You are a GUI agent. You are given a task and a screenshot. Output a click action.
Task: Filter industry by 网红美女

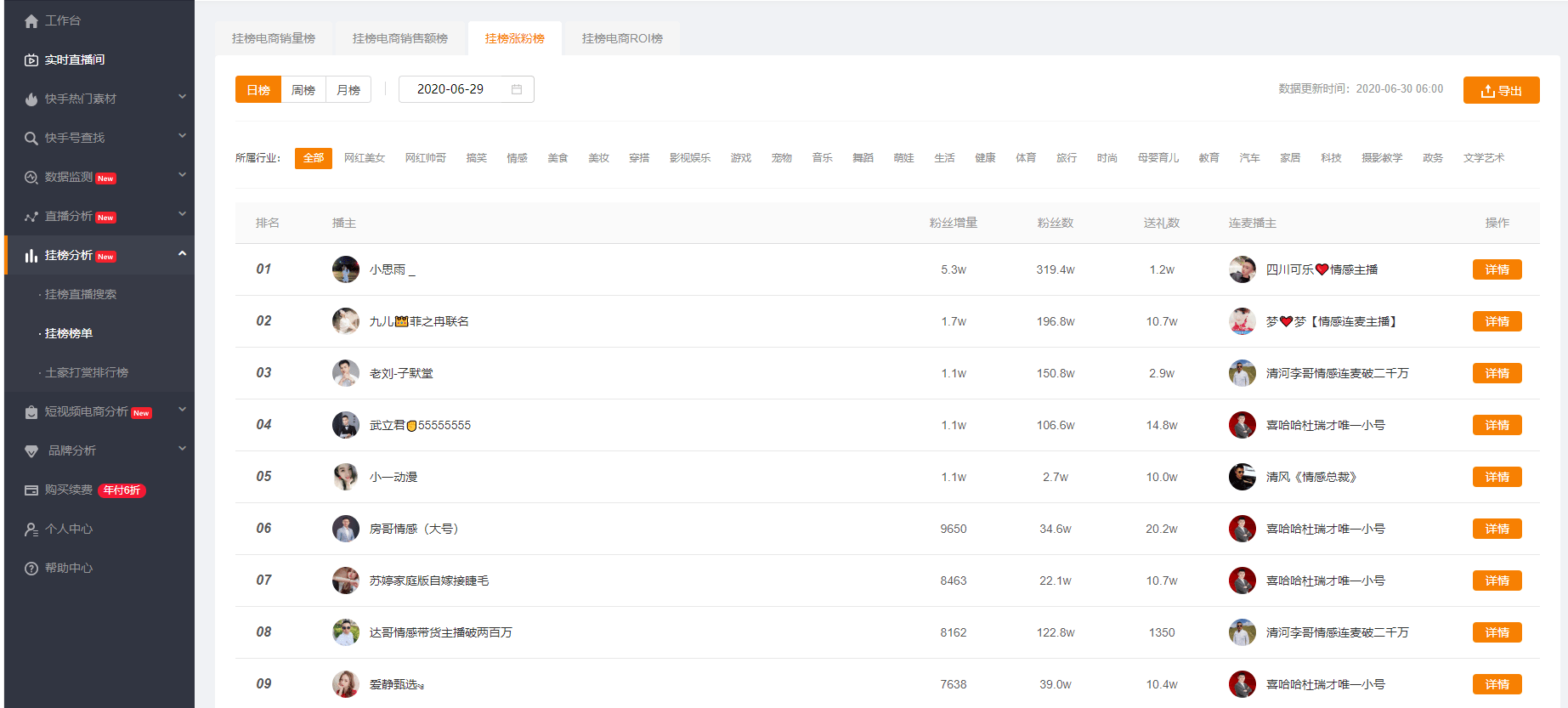tap(365, 158)
